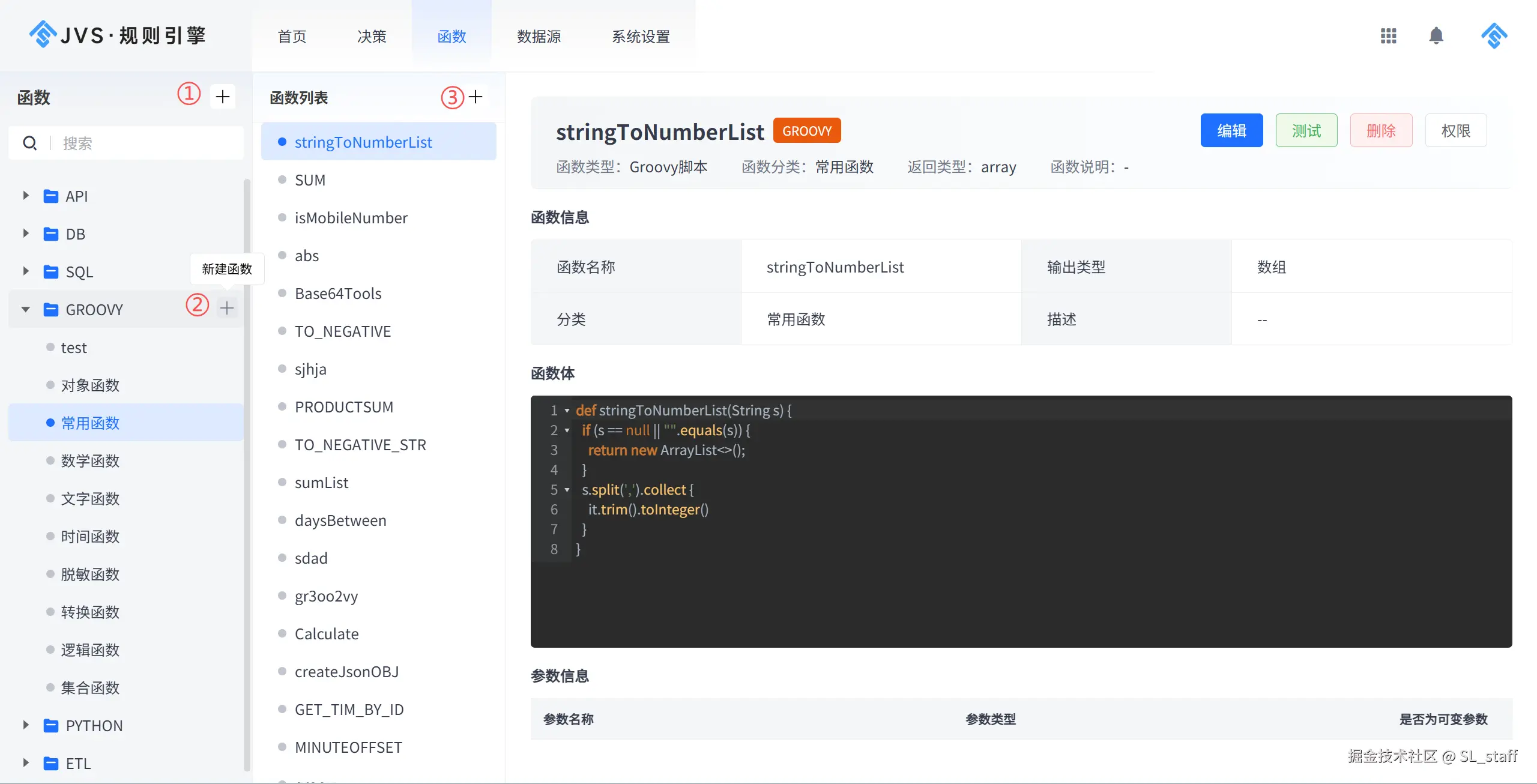Select the daysBetween function
Screen dimensions: 1537x784
(x=379, y=520)
